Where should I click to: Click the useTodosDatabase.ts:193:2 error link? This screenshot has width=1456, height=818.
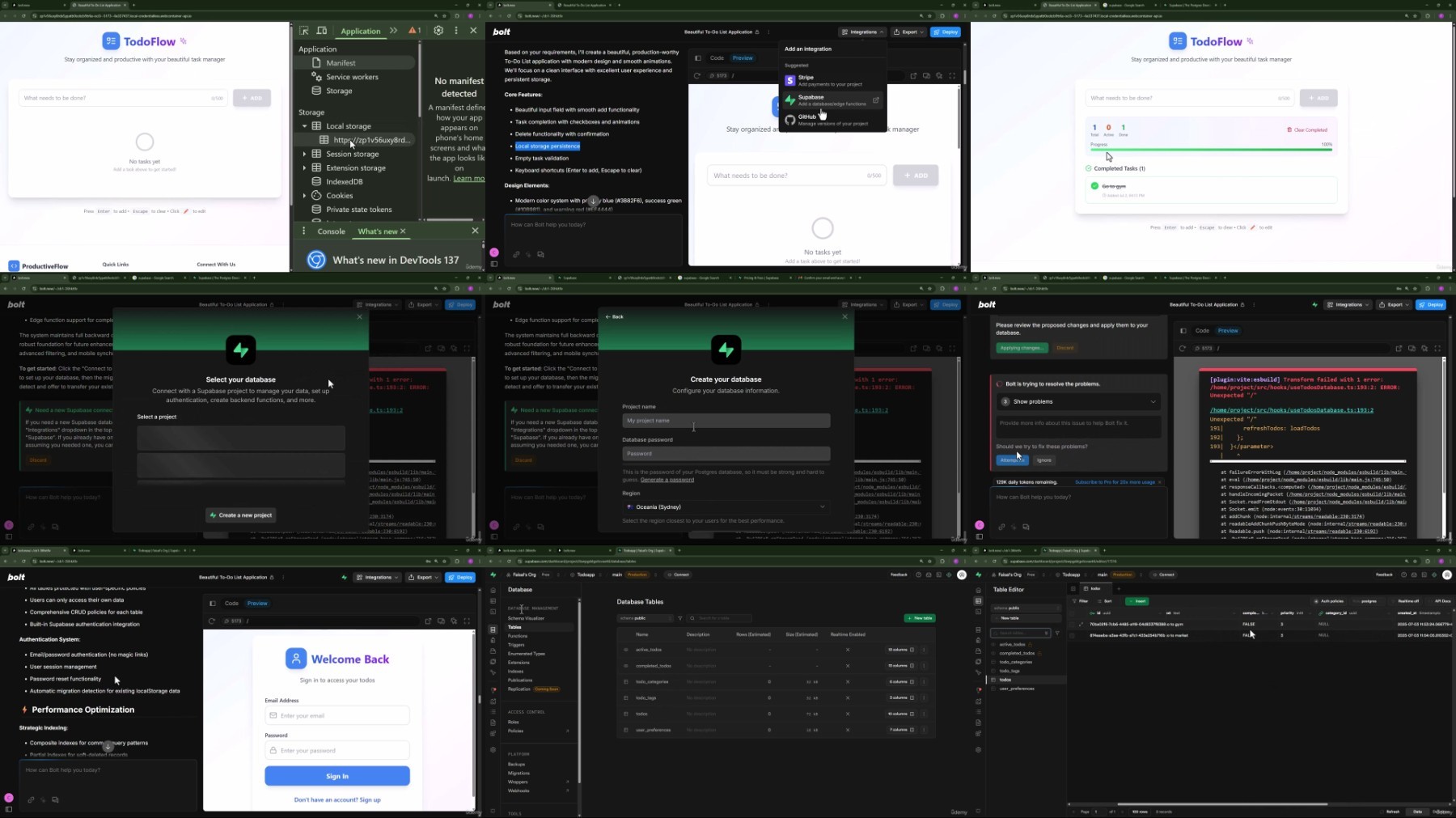(1291, 410)
